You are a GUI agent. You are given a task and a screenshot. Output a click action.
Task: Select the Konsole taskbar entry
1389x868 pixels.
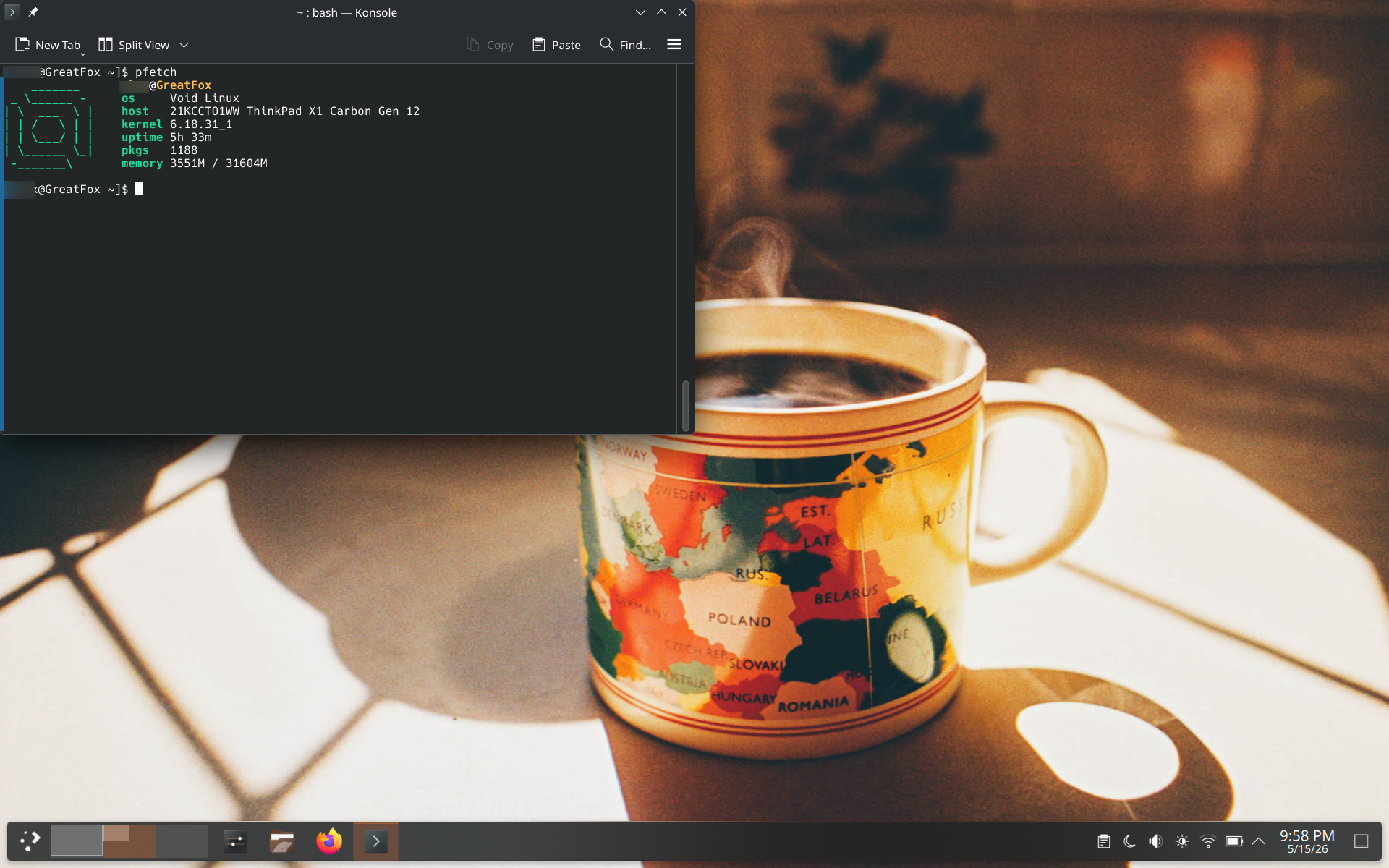pos(375,841)
